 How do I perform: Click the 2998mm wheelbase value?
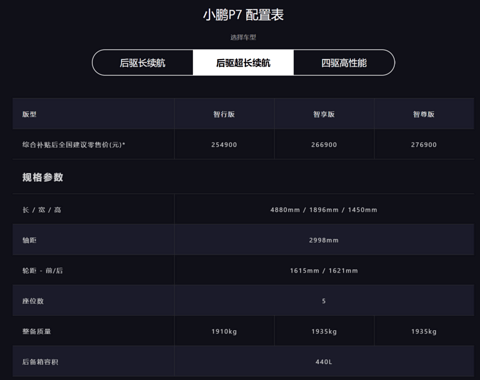324,240
